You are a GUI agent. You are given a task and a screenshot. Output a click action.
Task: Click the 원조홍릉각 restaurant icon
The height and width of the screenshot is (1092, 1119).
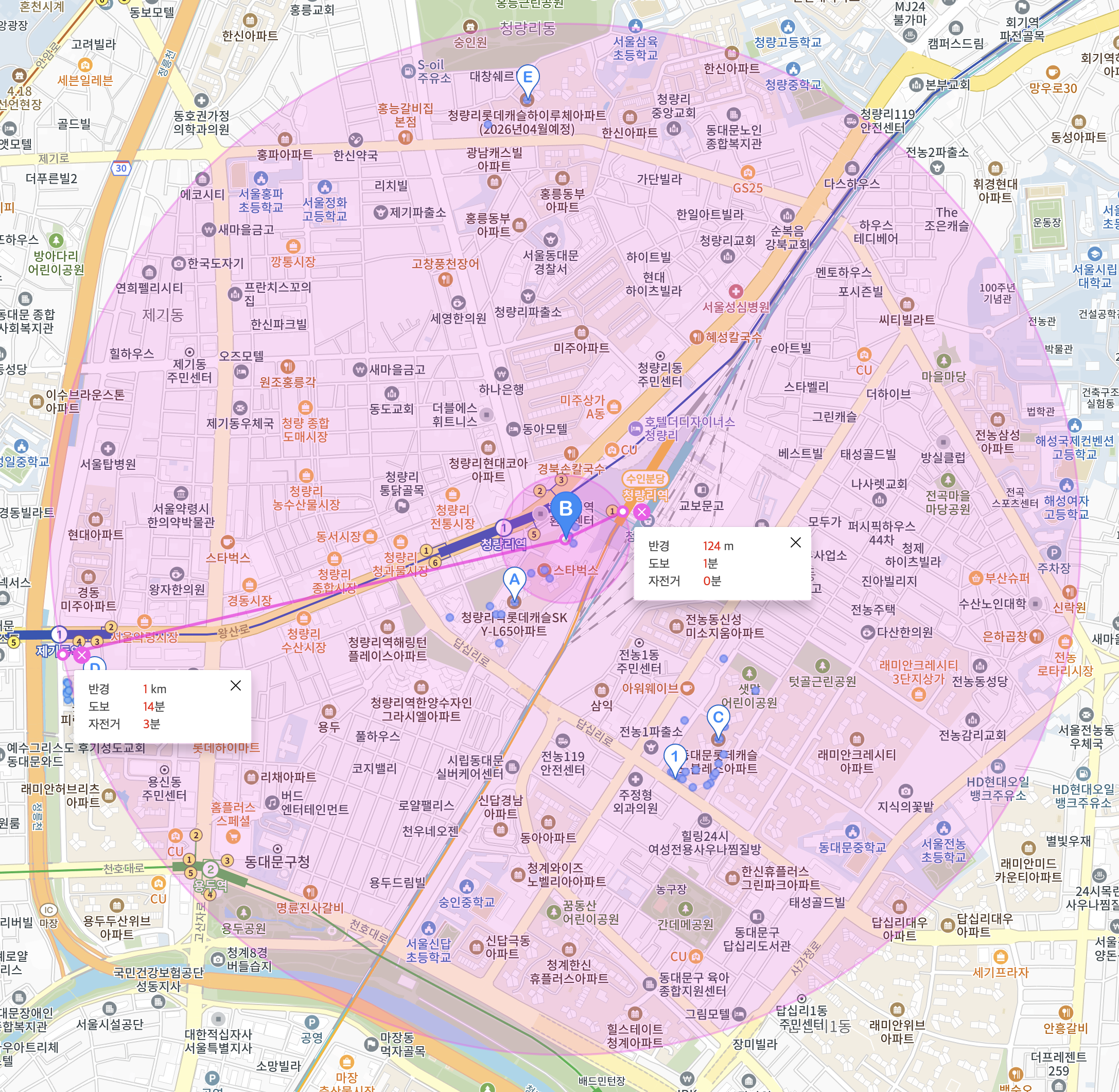pyautogui.click(x=287, y=366)
